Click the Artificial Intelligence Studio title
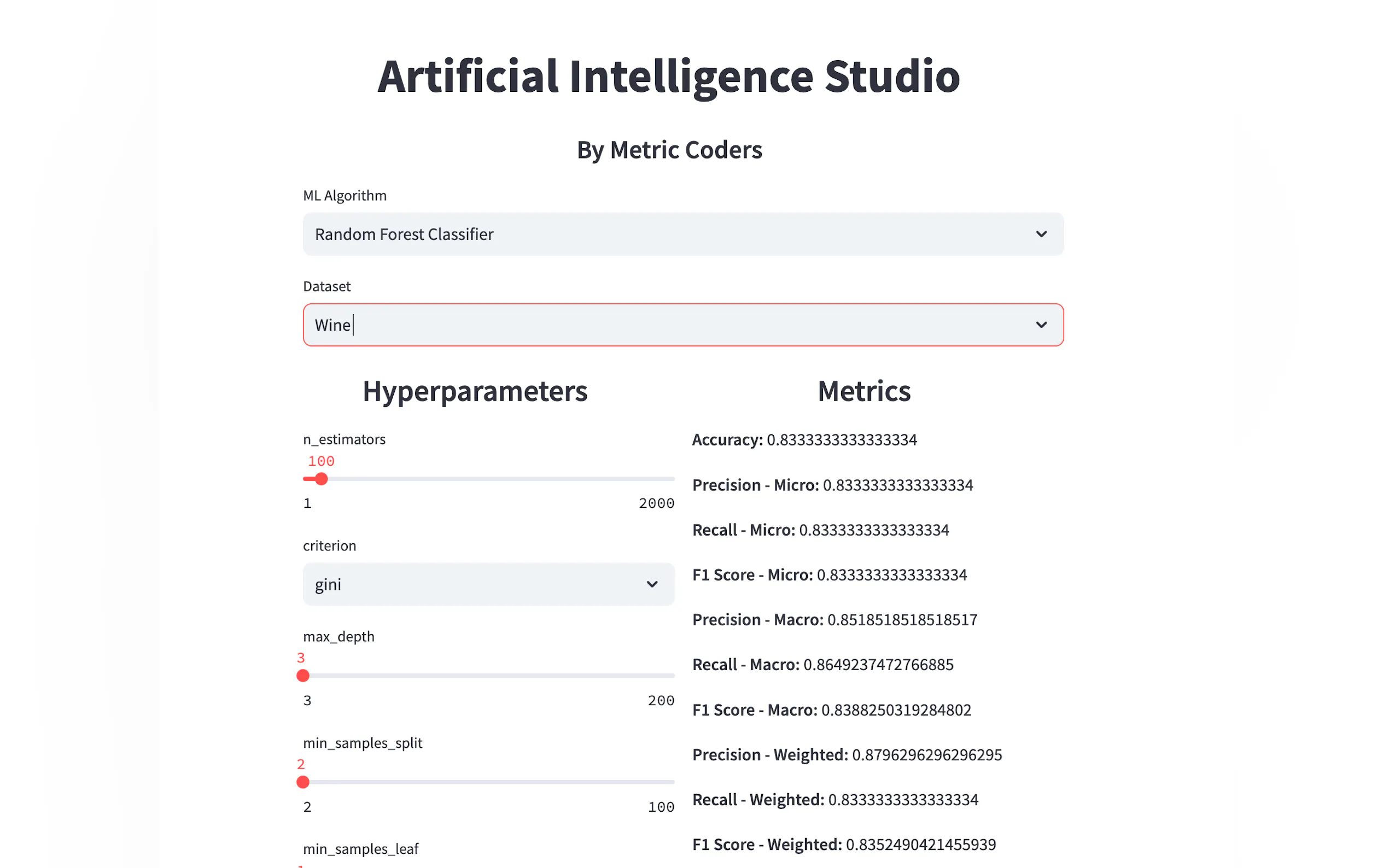The width and height of the screenshot is (1389, 868). pyautogui.click(x=668, y=77)
